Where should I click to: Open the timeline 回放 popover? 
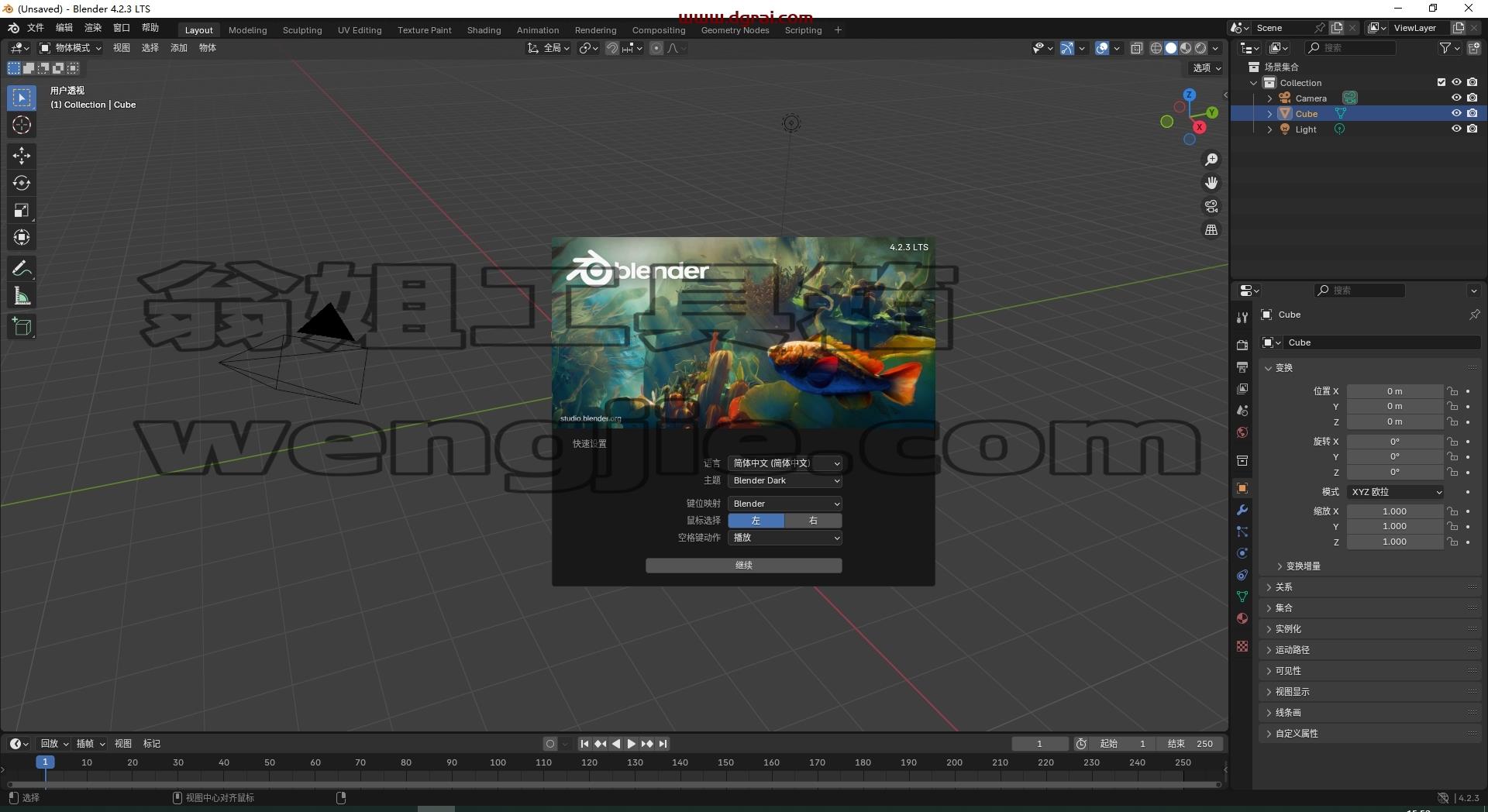pos(54,744)
